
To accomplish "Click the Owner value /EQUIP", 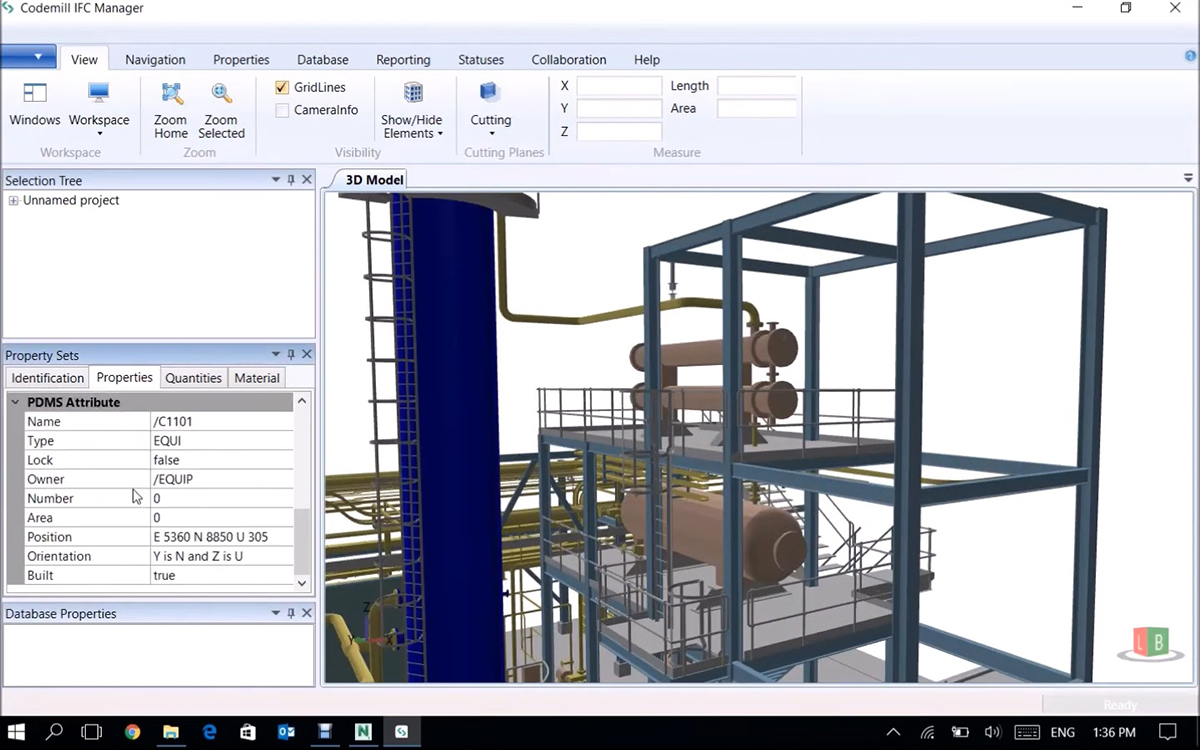I will (222, 479).
